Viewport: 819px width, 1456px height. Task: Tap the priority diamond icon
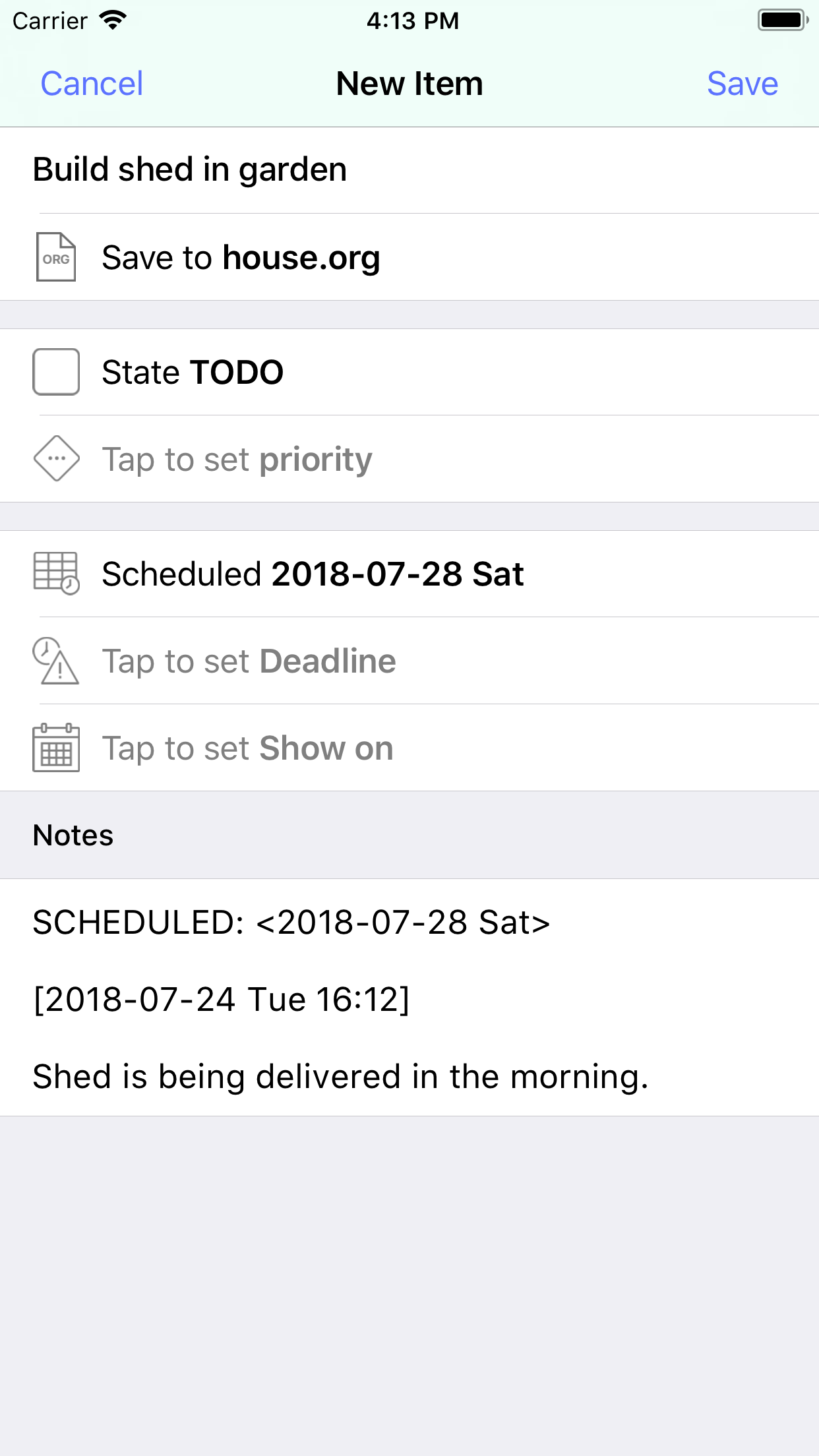pyautogui.click(x=56, y=458)
